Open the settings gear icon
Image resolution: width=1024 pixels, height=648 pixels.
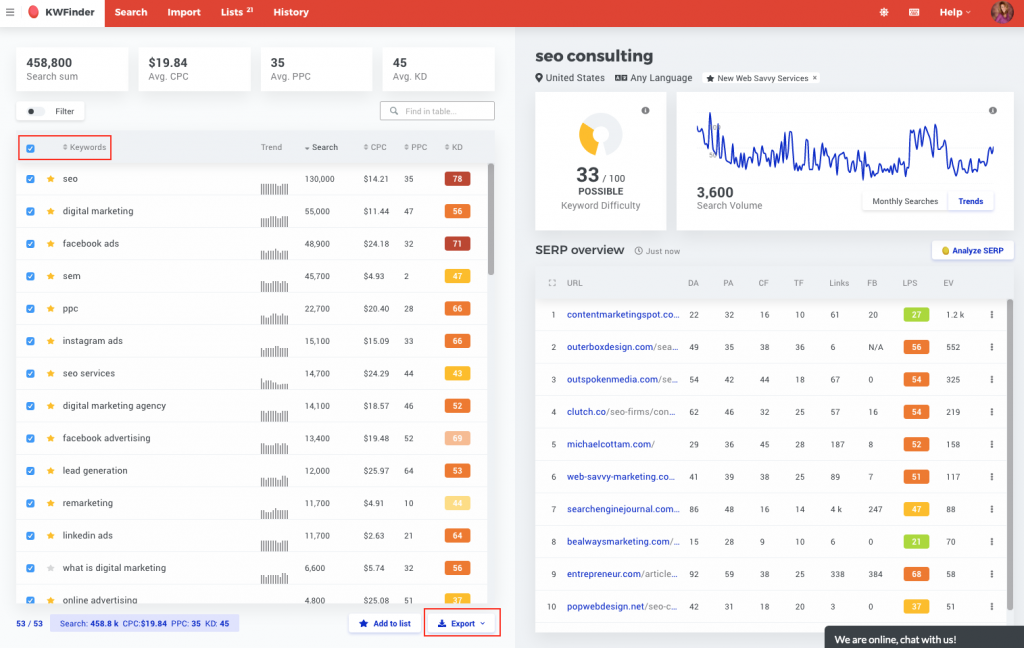[x=884, y=12]
